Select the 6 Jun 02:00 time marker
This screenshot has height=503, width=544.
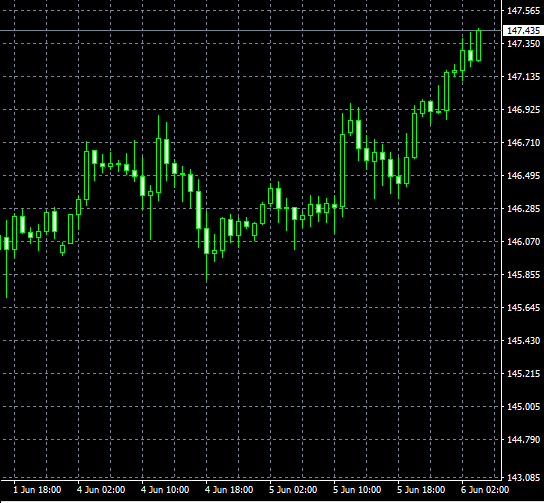tap(485, 490)
